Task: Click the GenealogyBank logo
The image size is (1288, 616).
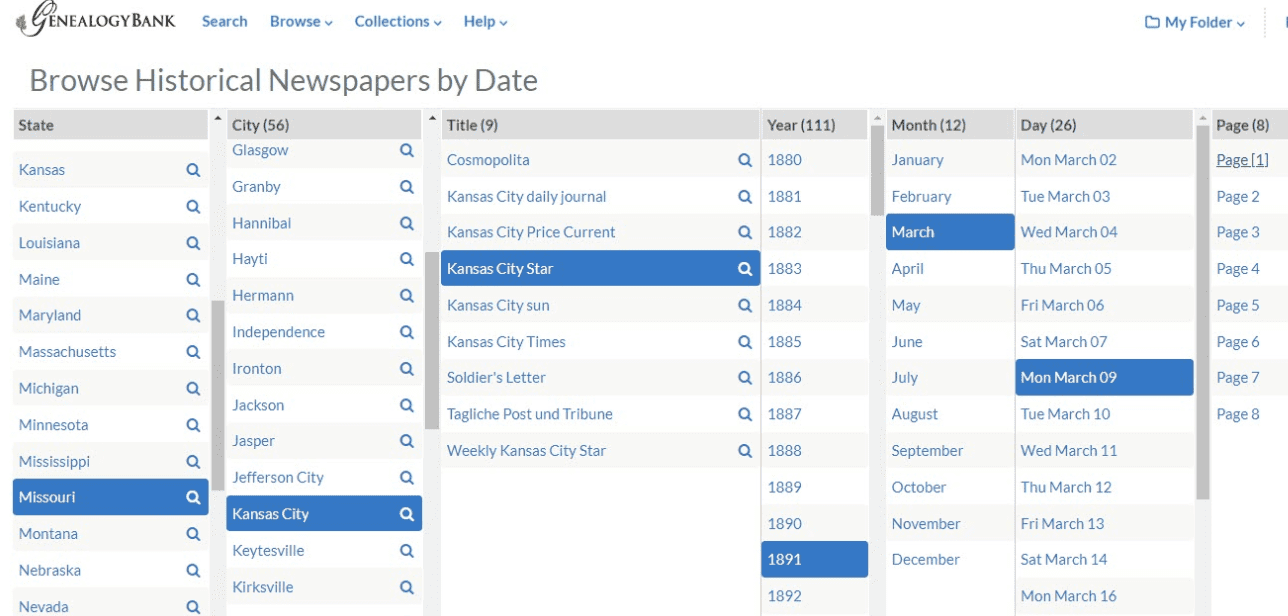Action: click(96, 19)
